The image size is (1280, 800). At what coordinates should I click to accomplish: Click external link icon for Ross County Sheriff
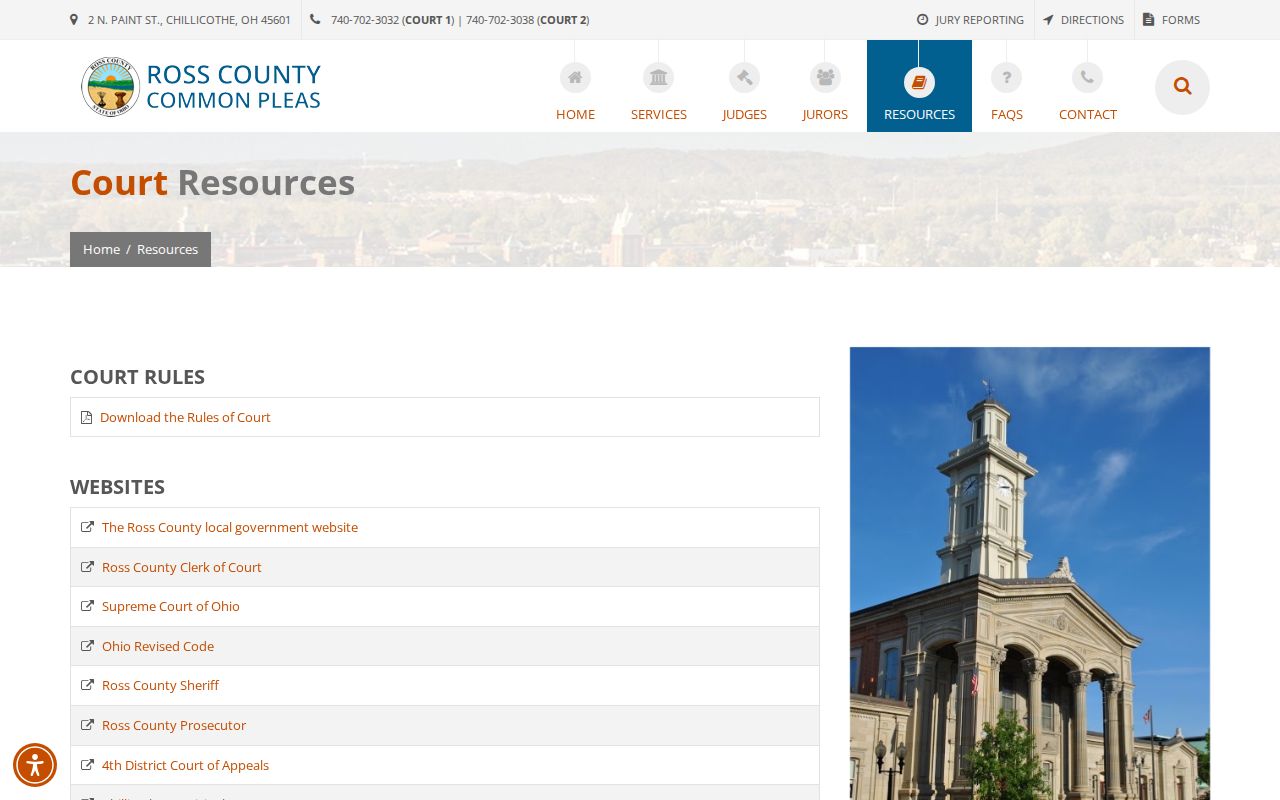tap(87, 685)
